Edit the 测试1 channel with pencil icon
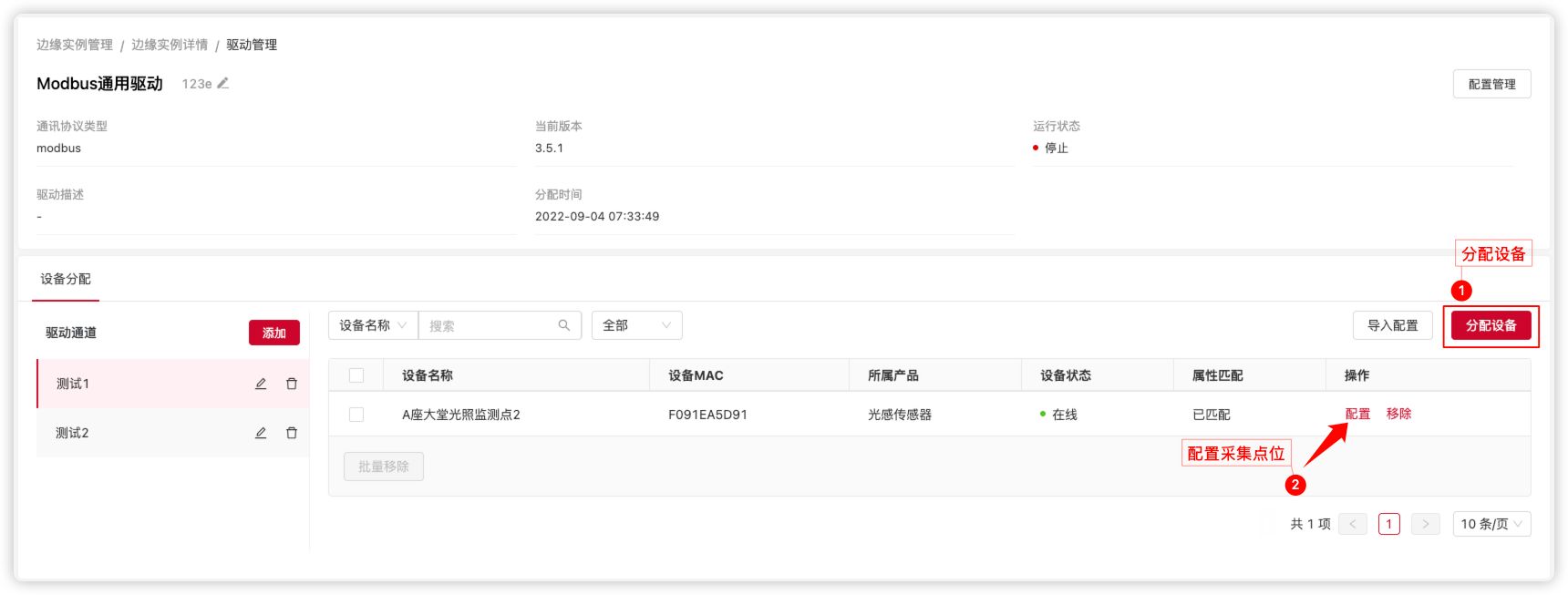The width and height of the screenshot is (1568, 595). [x=261, y=384]
